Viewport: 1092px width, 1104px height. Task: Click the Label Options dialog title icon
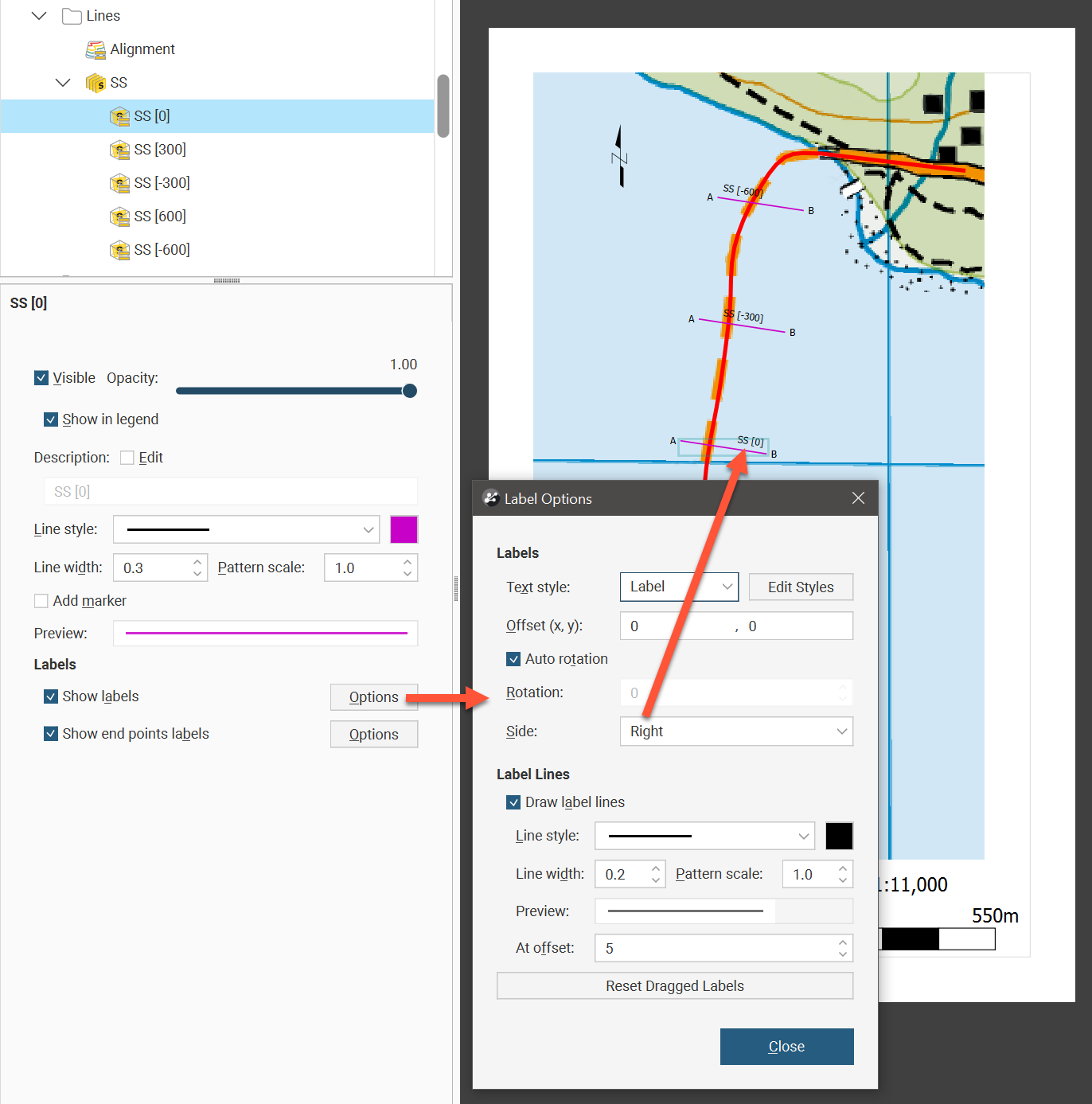[x=491, y=498]
